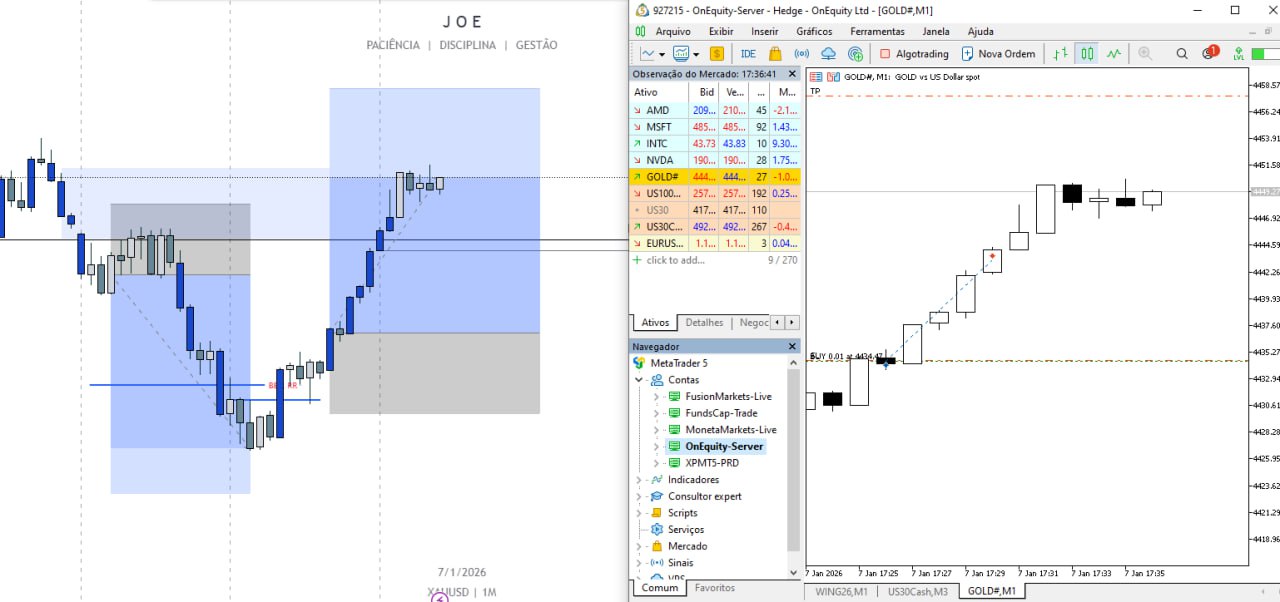The width and height of the screenshot is (1280, 602).
Task: Toggle the Algotrading button
Action: coord(914,54)
